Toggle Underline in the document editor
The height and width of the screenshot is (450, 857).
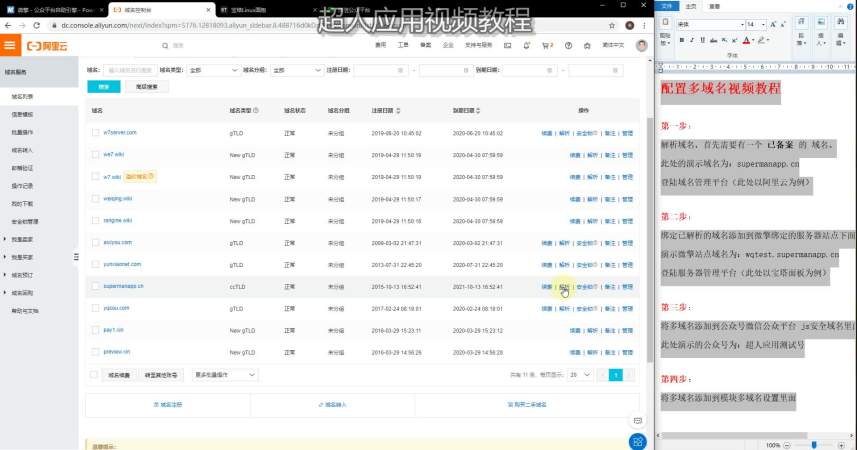coord(702,40)
